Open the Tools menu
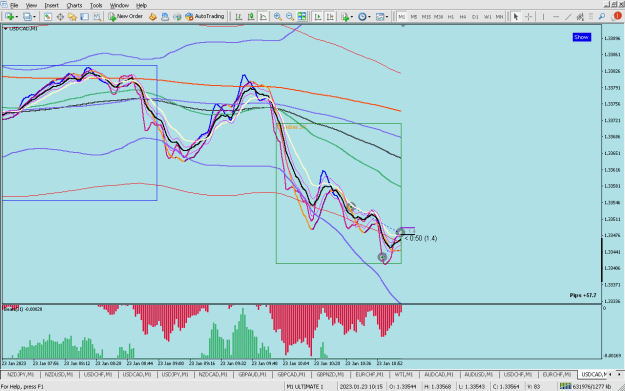The width and height of the screenshot is (625, 391). point(96,5)
